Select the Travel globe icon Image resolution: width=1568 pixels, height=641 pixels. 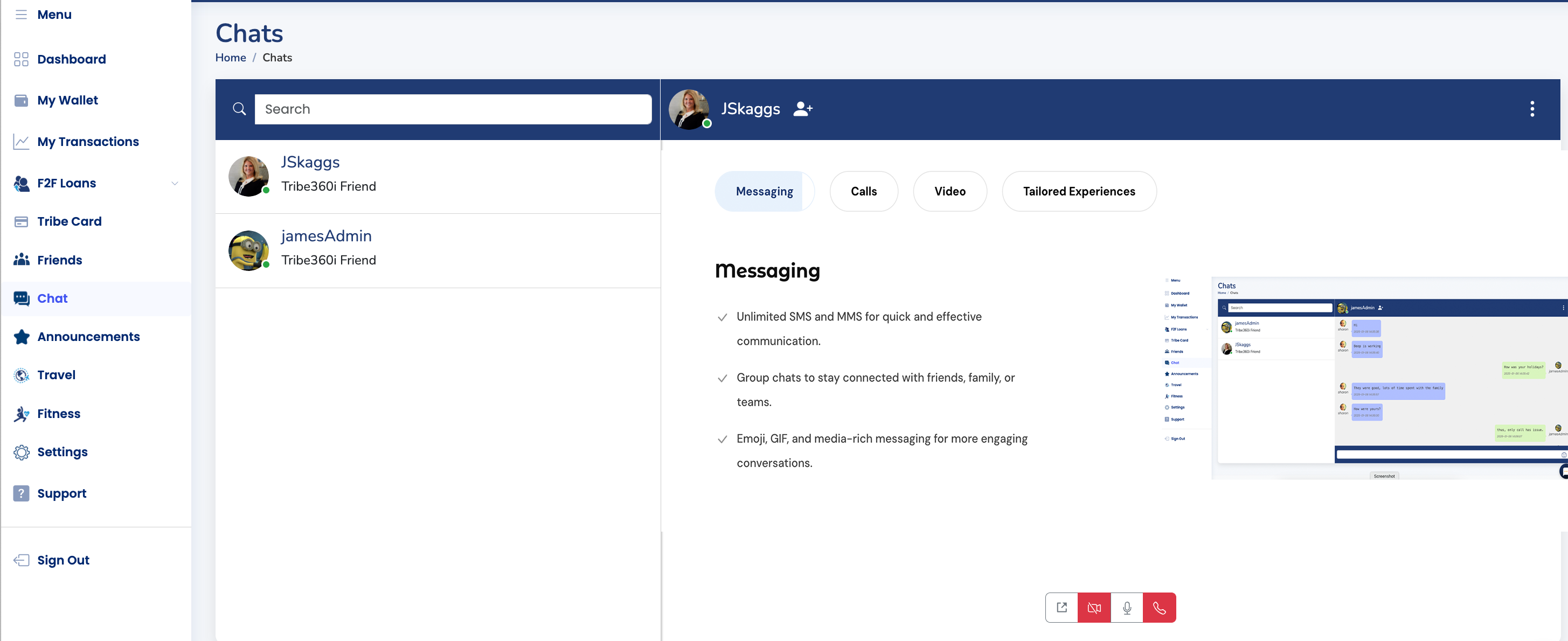coord(20,375)
